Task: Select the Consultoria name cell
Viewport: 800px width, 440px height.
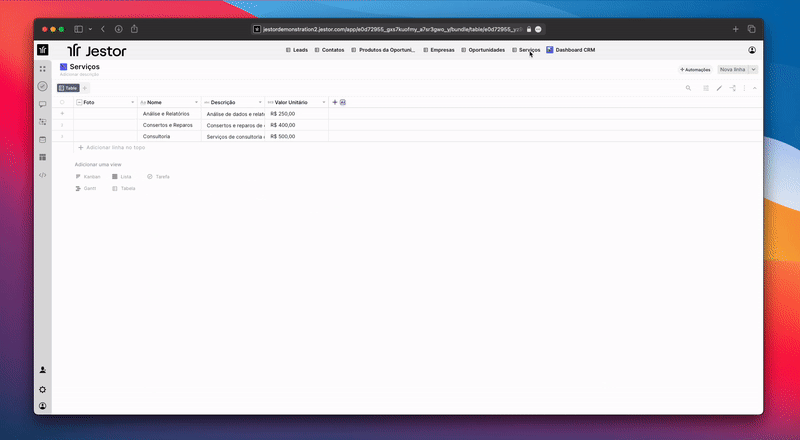Action: 169,136
